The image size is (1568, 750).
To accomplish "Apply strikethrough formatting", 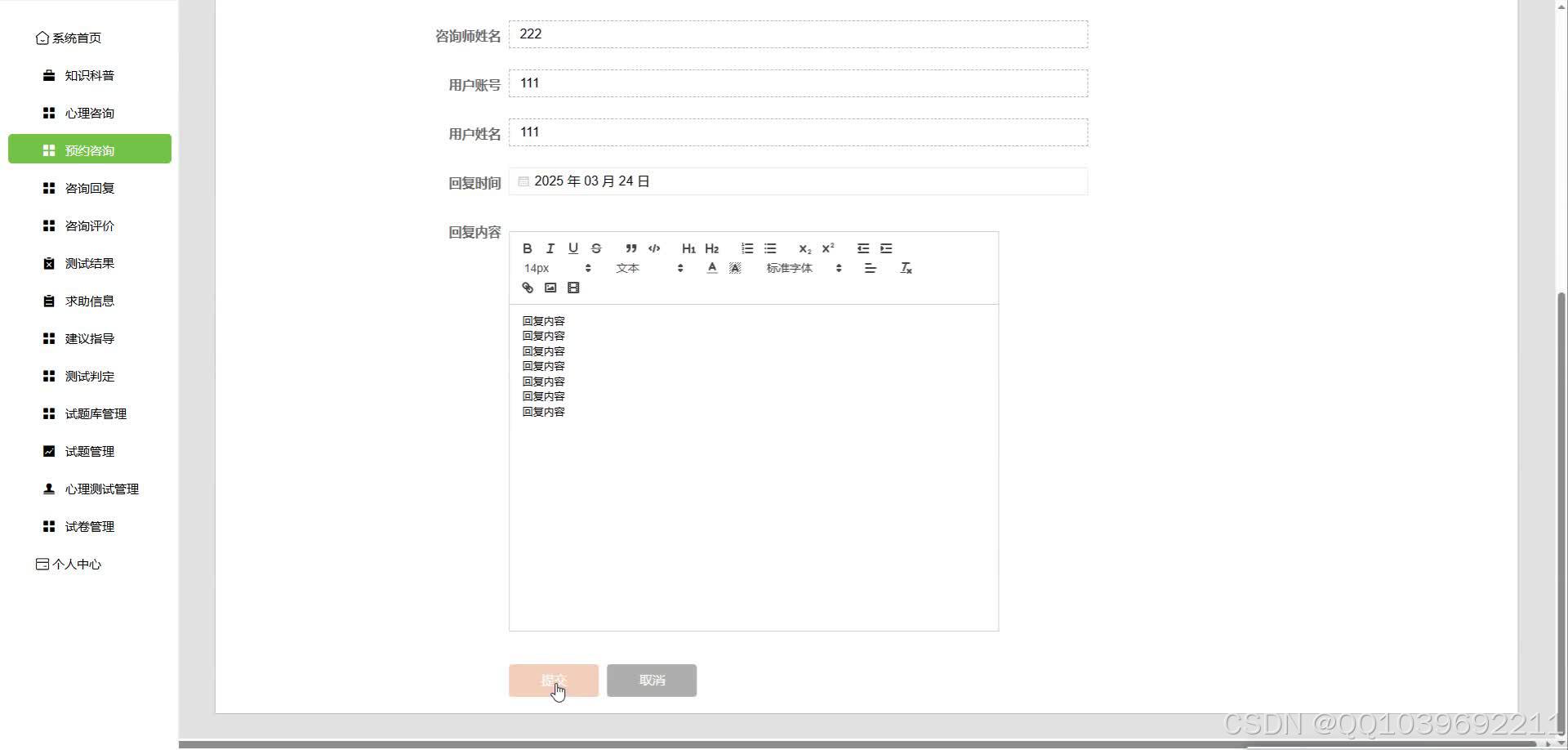I will (596, 248).
